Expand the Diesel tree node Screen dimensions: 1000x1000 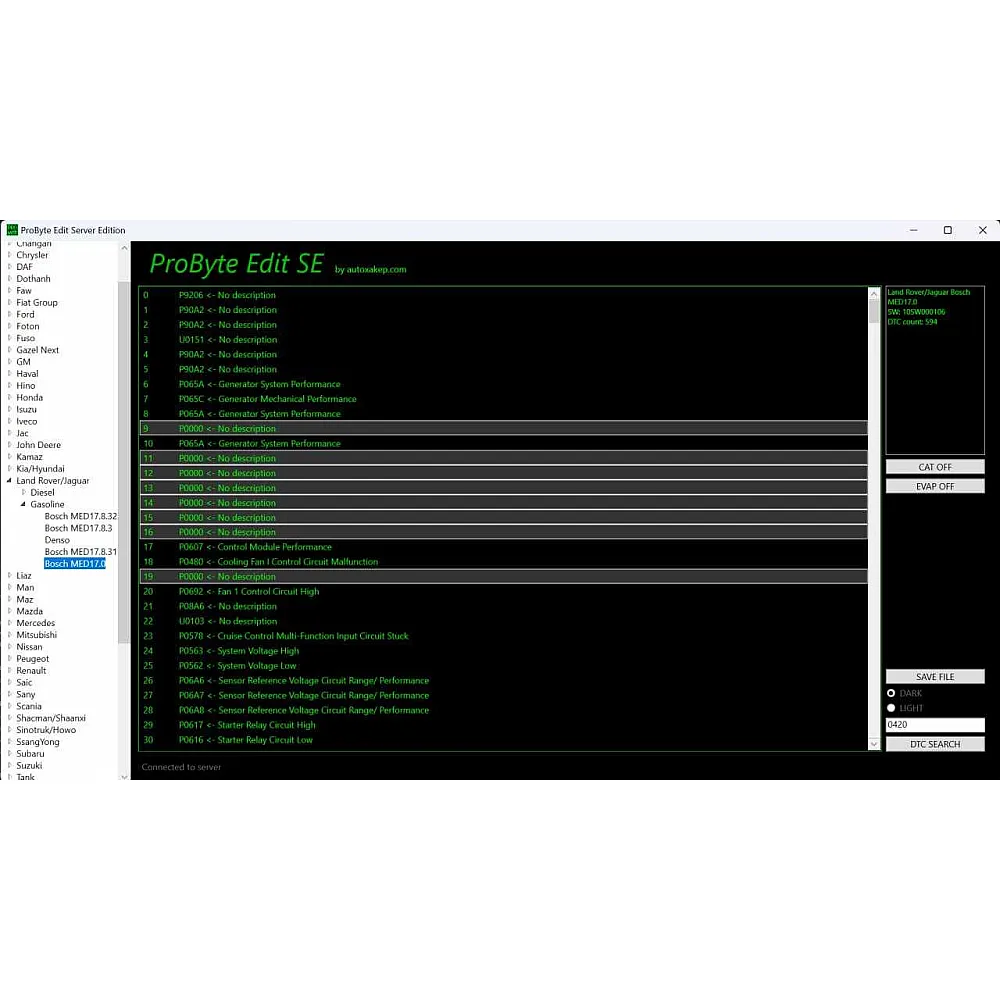[x=24, y=492]
